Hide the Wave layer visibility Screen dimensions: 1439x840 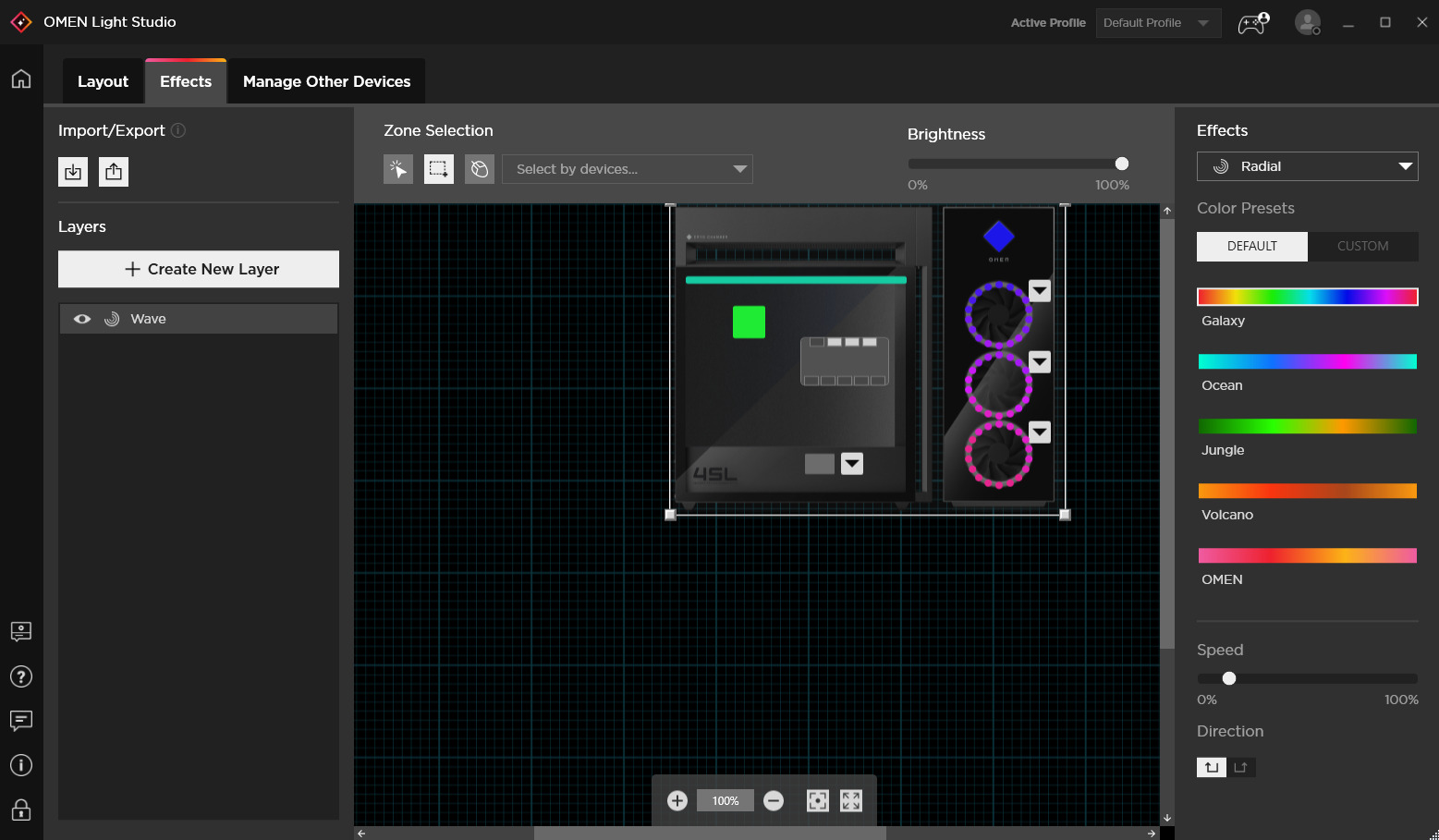click(82, 319)
